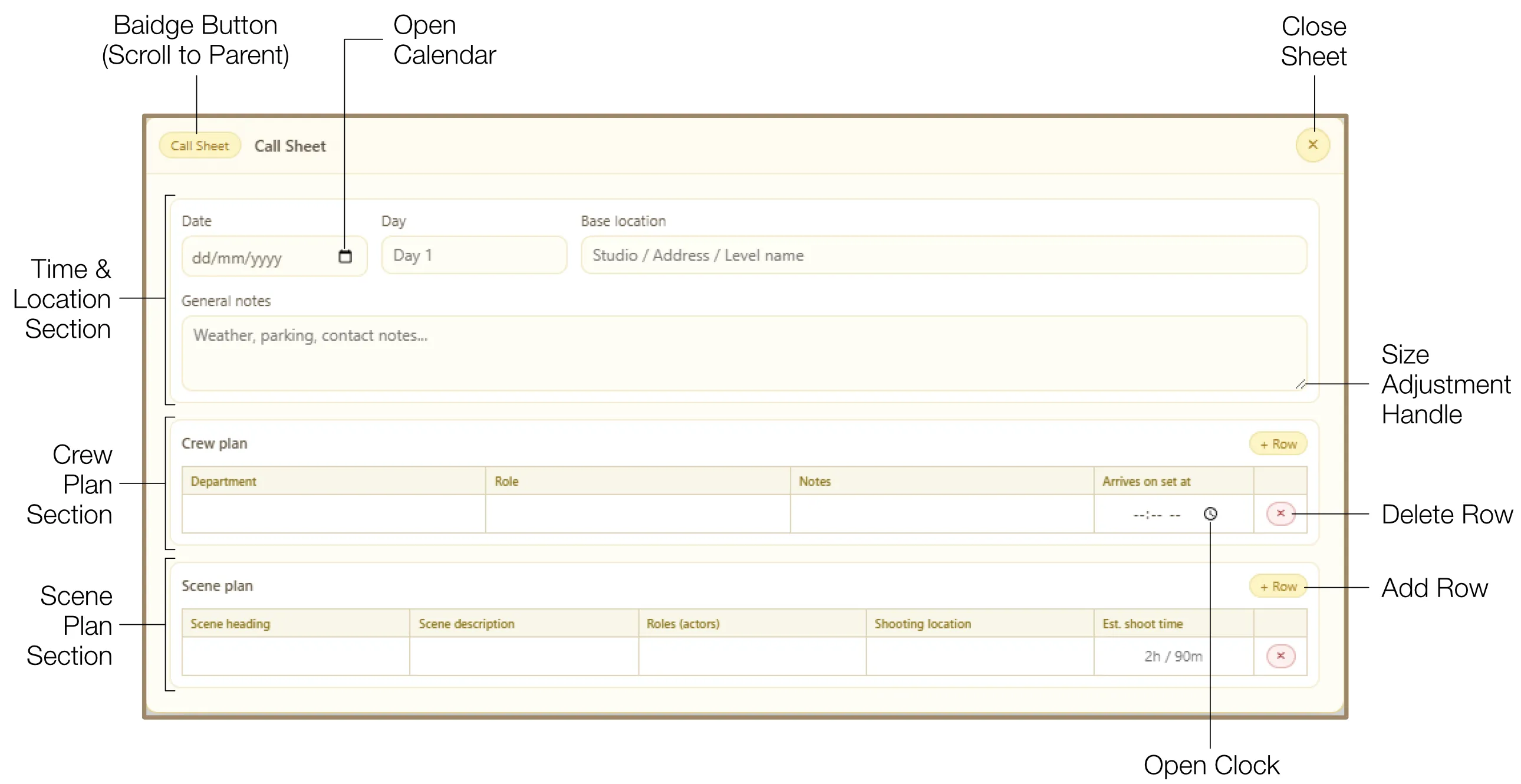
Task: Select the Roles (actors) cell
Action: pyautogui.click(x=752, y=656)
